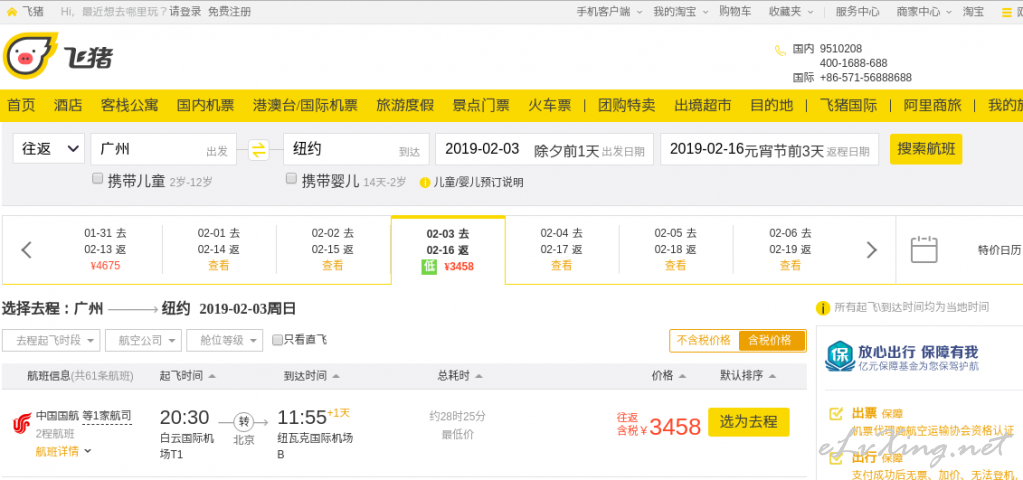1023x480 pixels.
Task: Expand 航班详情 flight details
Action: (63, 451)
